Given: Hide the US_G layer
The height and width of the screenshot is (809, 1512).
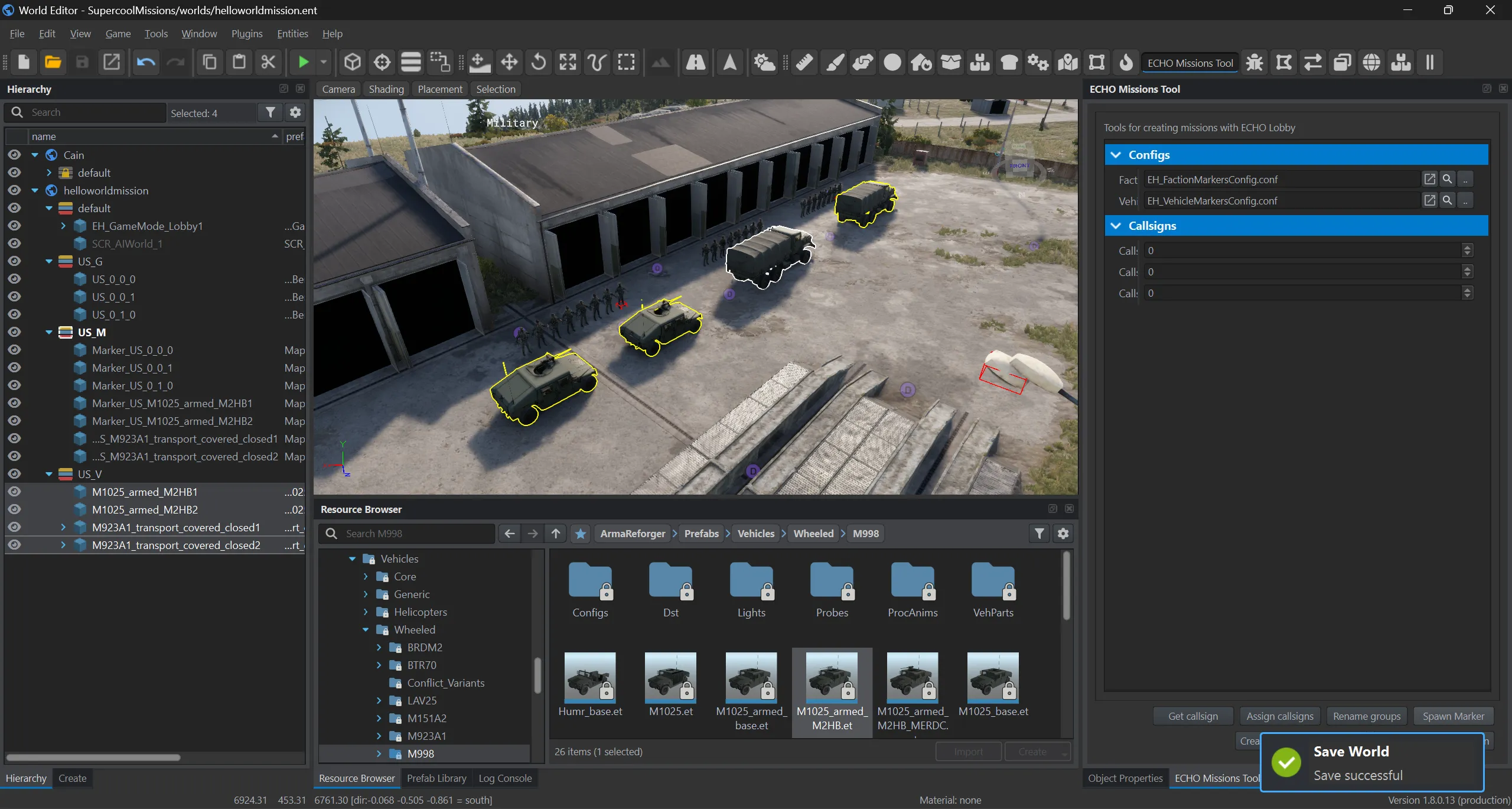Looking at the screenshot, I should [14, 261].
